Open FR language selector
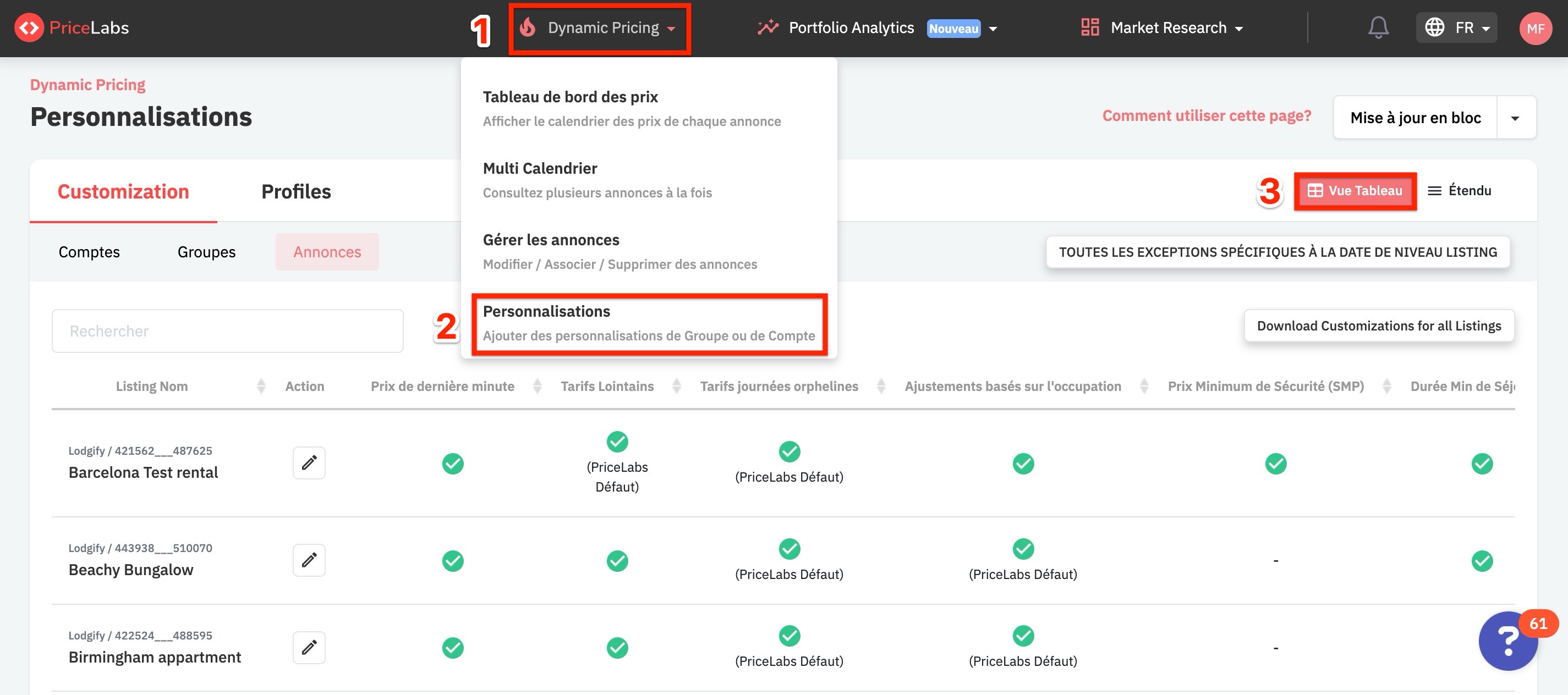 pyautogui.click(x=1457, y=27)
